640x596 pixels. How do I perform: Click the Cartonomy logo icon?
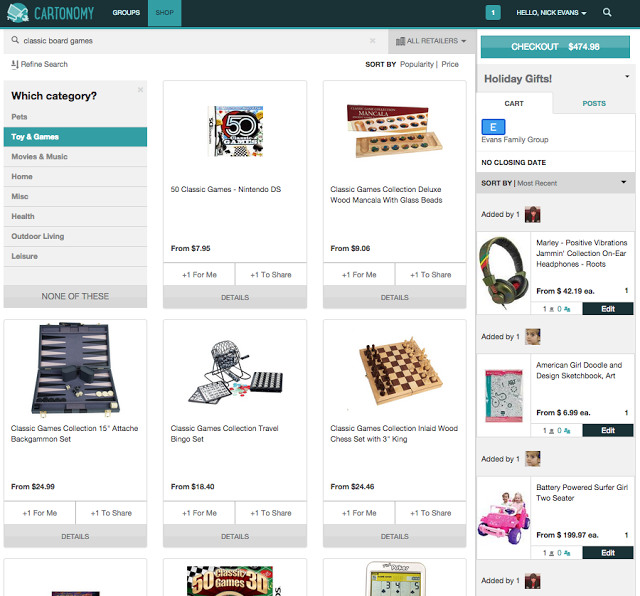pos(18,13)
